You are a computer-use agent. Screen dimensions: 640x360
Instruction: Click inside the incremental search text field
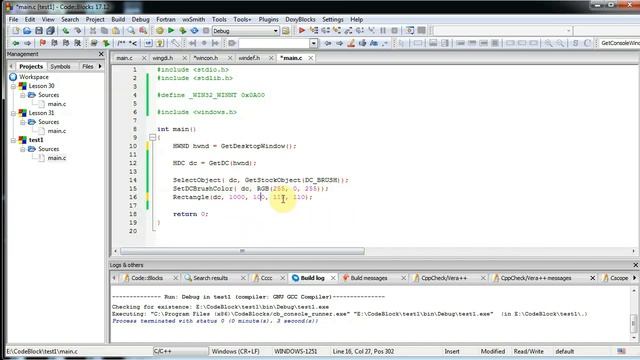coord(274,43)
